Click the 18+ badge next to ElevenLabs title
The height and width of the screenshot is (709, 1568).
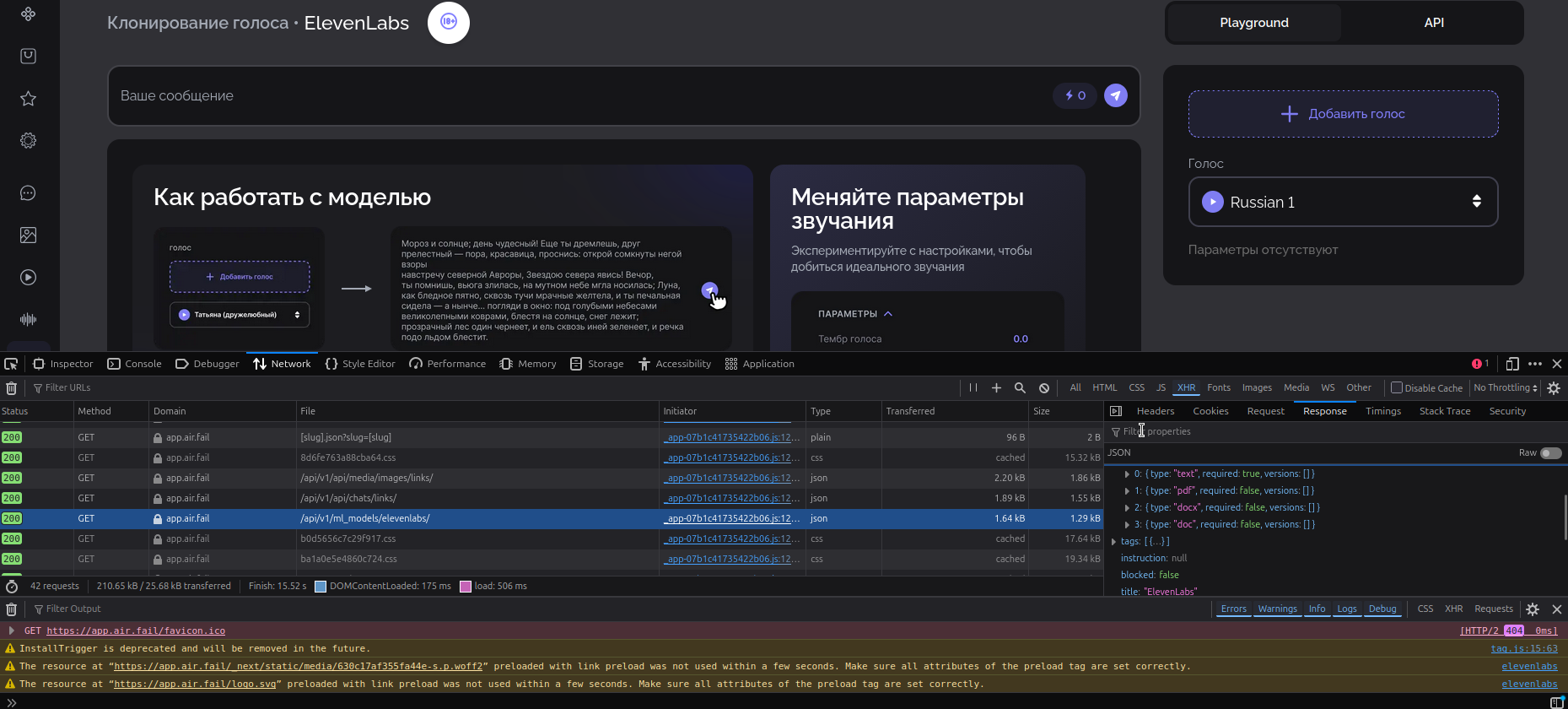click(x=449, y=22)
